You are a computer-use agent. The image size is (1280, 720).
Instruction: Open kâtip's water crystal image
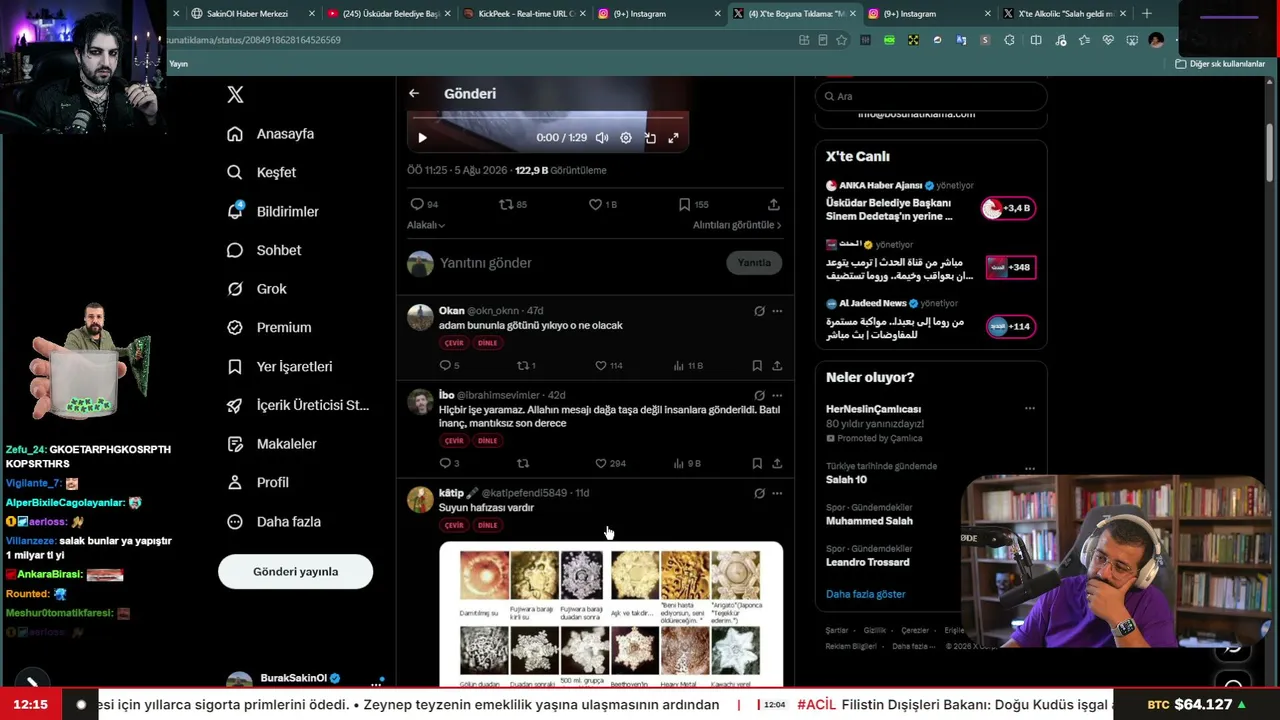[x=611, y=614]
